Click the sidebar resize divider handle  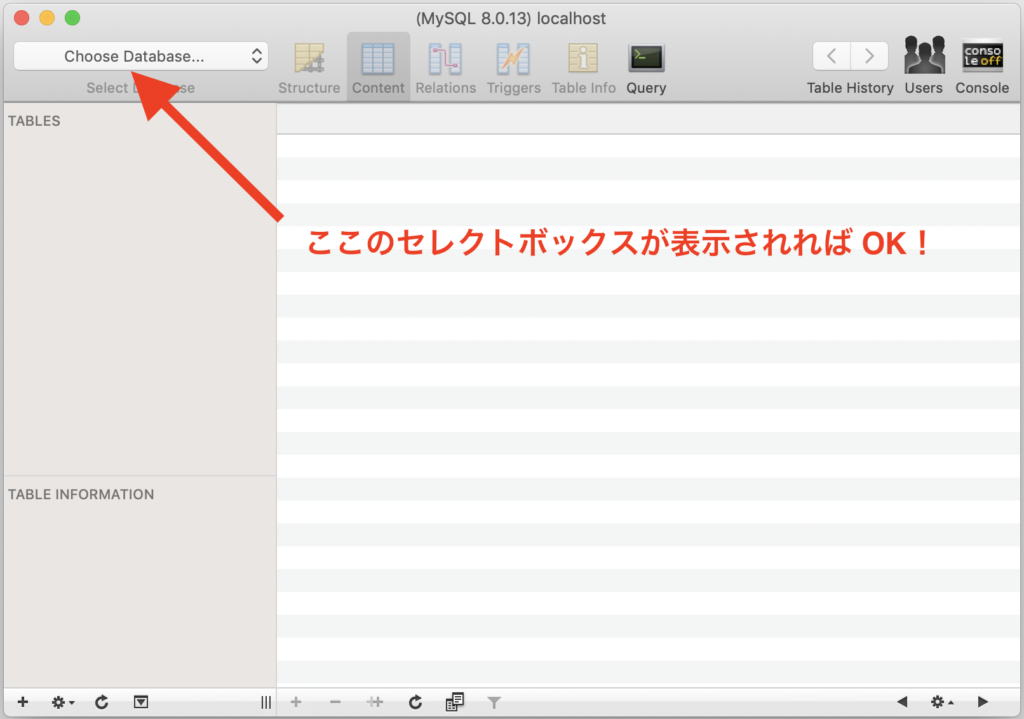[x=265, y=702]
